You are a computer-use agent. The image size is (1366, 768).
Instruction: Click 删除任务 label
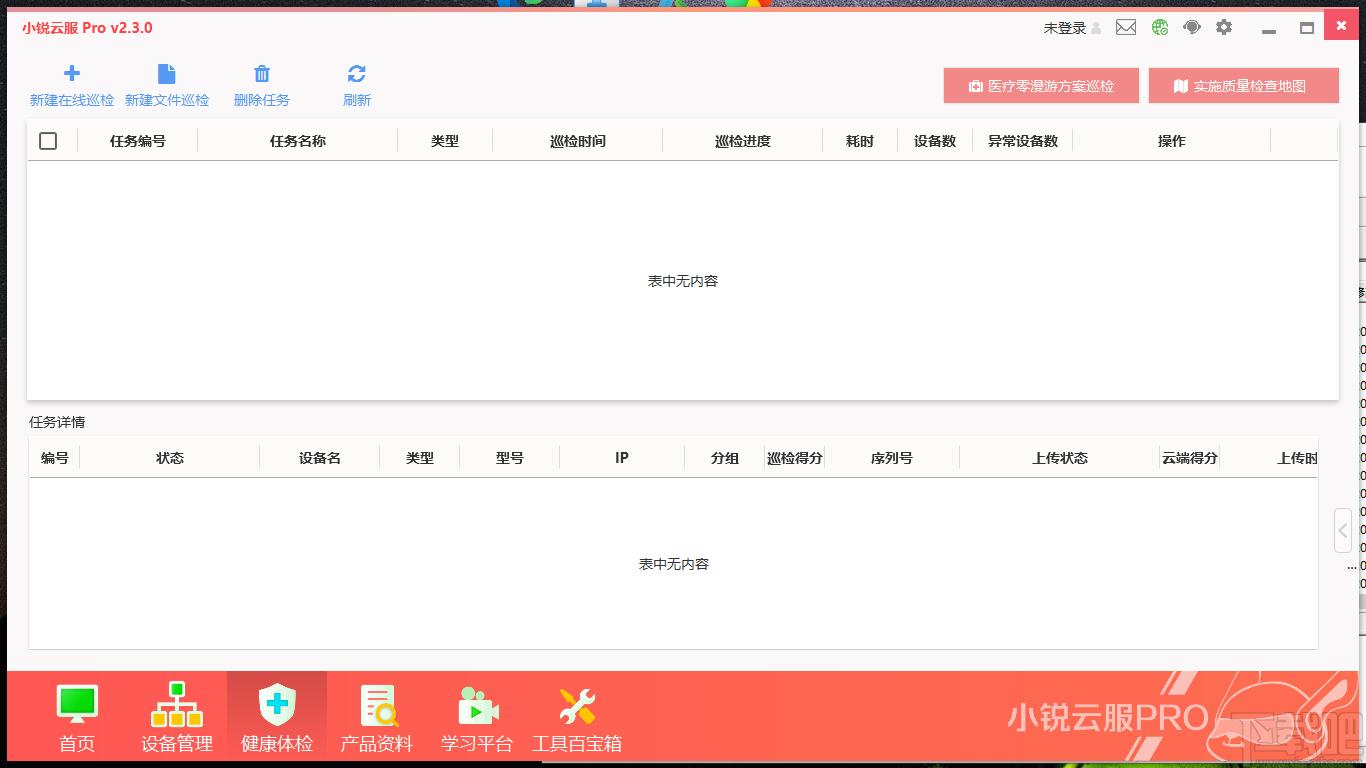coord(262,100)
